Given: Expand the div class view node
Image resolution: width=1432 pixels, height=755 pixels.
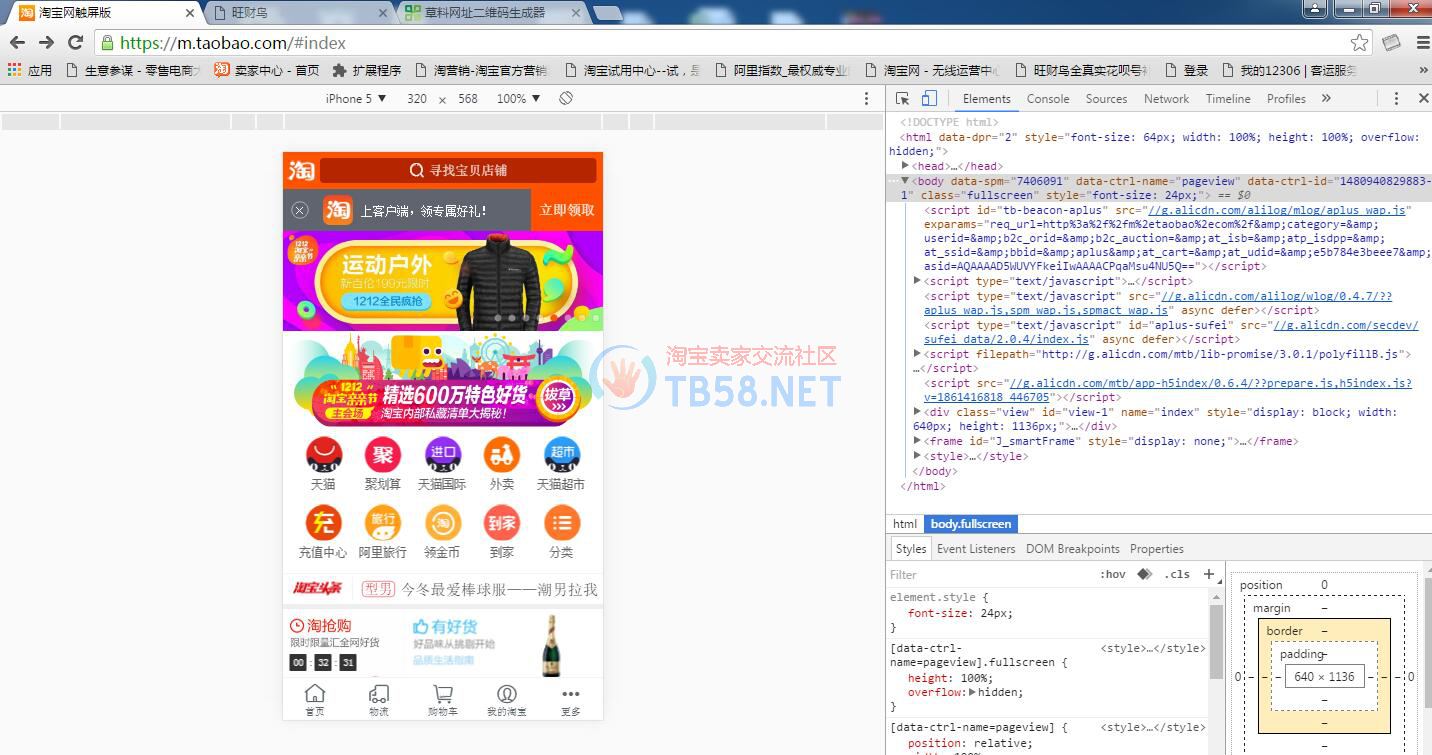Looking at the screenshot, I should (x=918, y=412).
